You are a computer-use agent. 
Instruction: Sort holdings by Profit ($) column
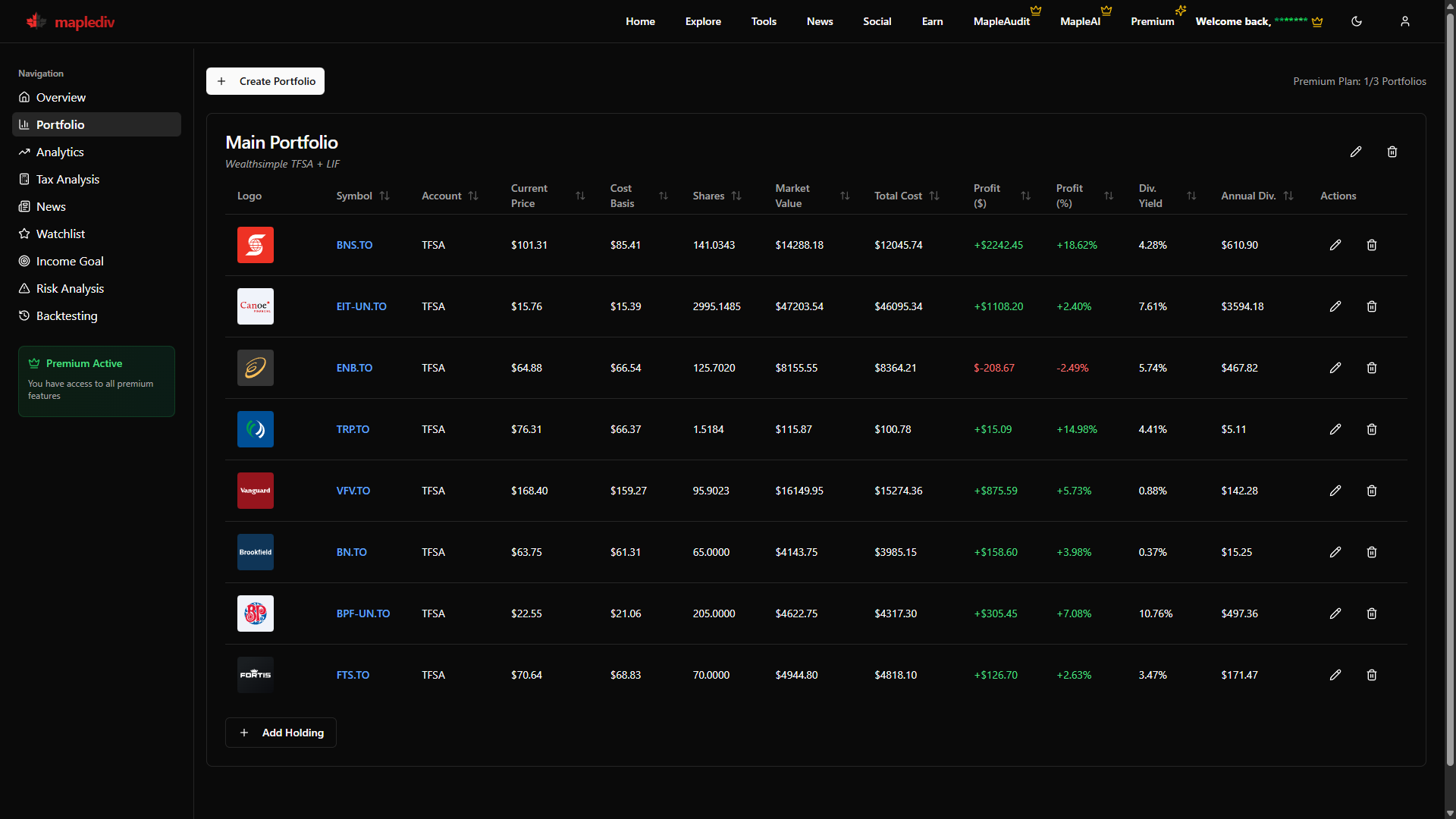point(1027,196)
